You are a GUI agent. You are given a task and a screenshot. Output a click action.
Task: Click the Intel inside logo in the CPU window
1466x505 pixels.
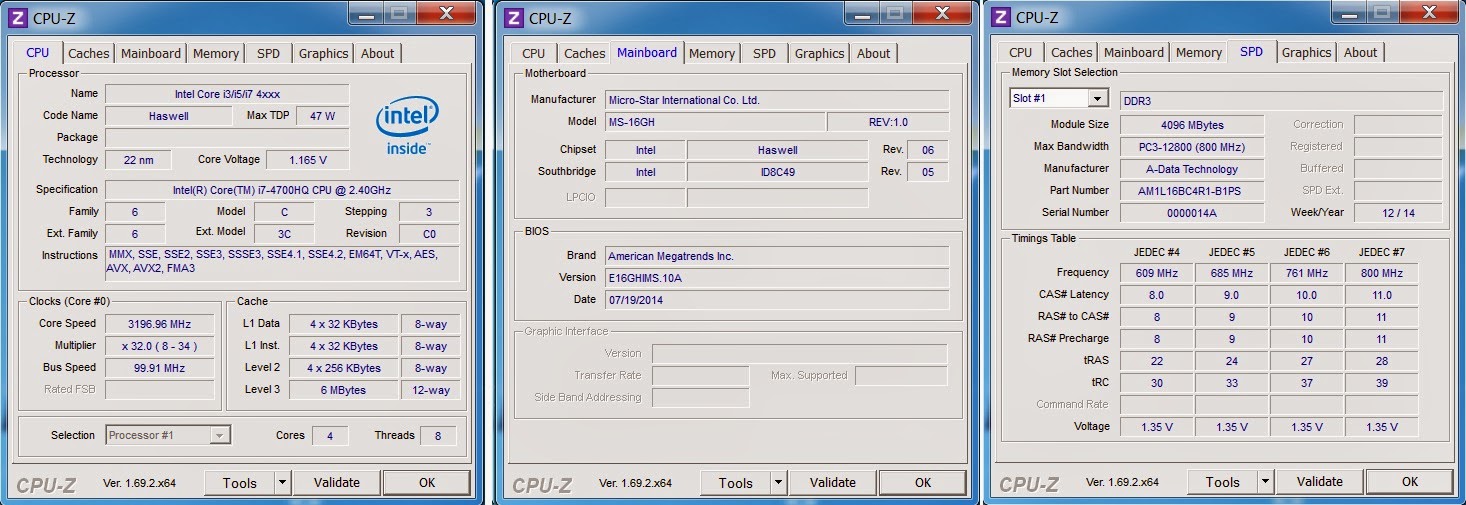click(x=407, y=127)
